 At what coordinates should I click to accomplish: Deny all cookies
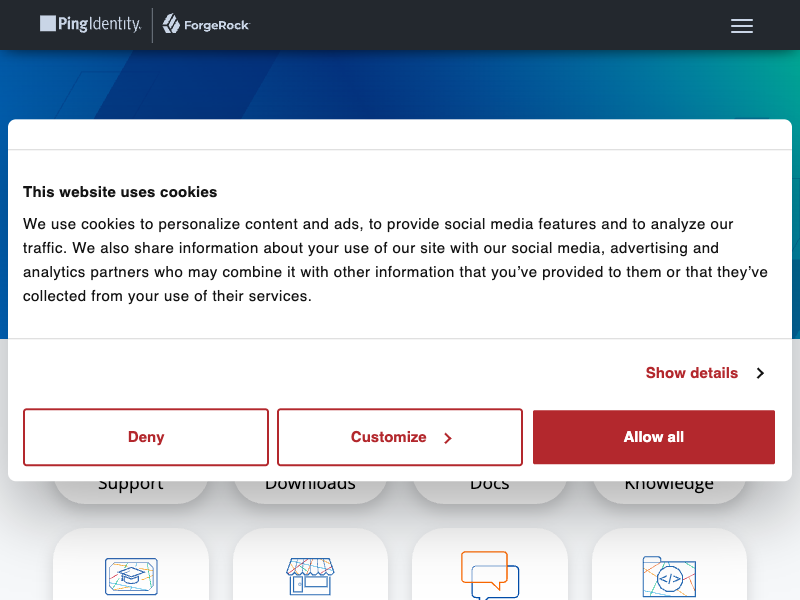click(146, 437)
